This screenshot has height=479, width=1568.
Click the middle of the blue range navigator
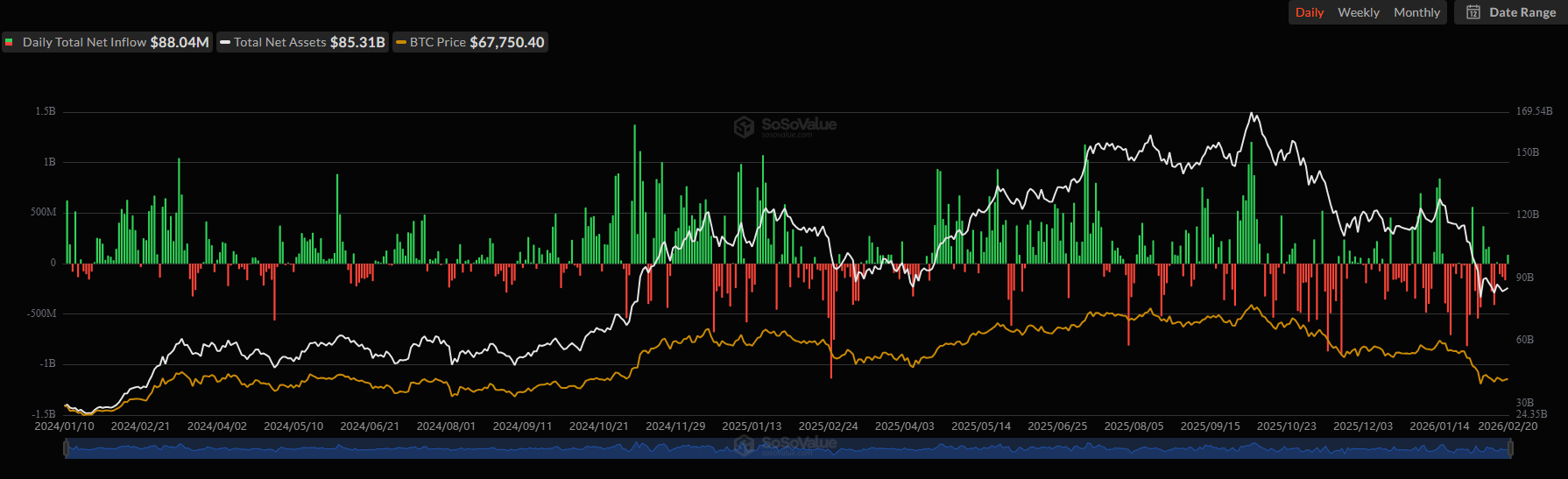788,449
